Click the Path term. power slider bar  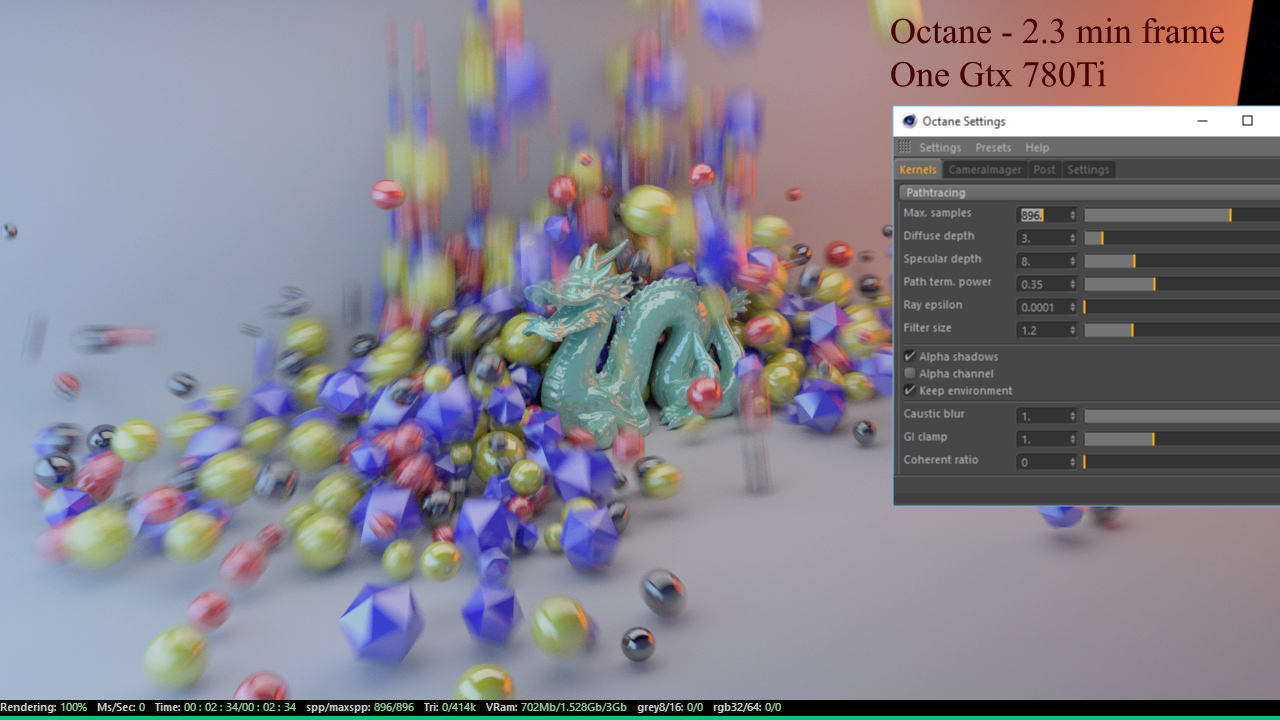[x=1182, y=284]
